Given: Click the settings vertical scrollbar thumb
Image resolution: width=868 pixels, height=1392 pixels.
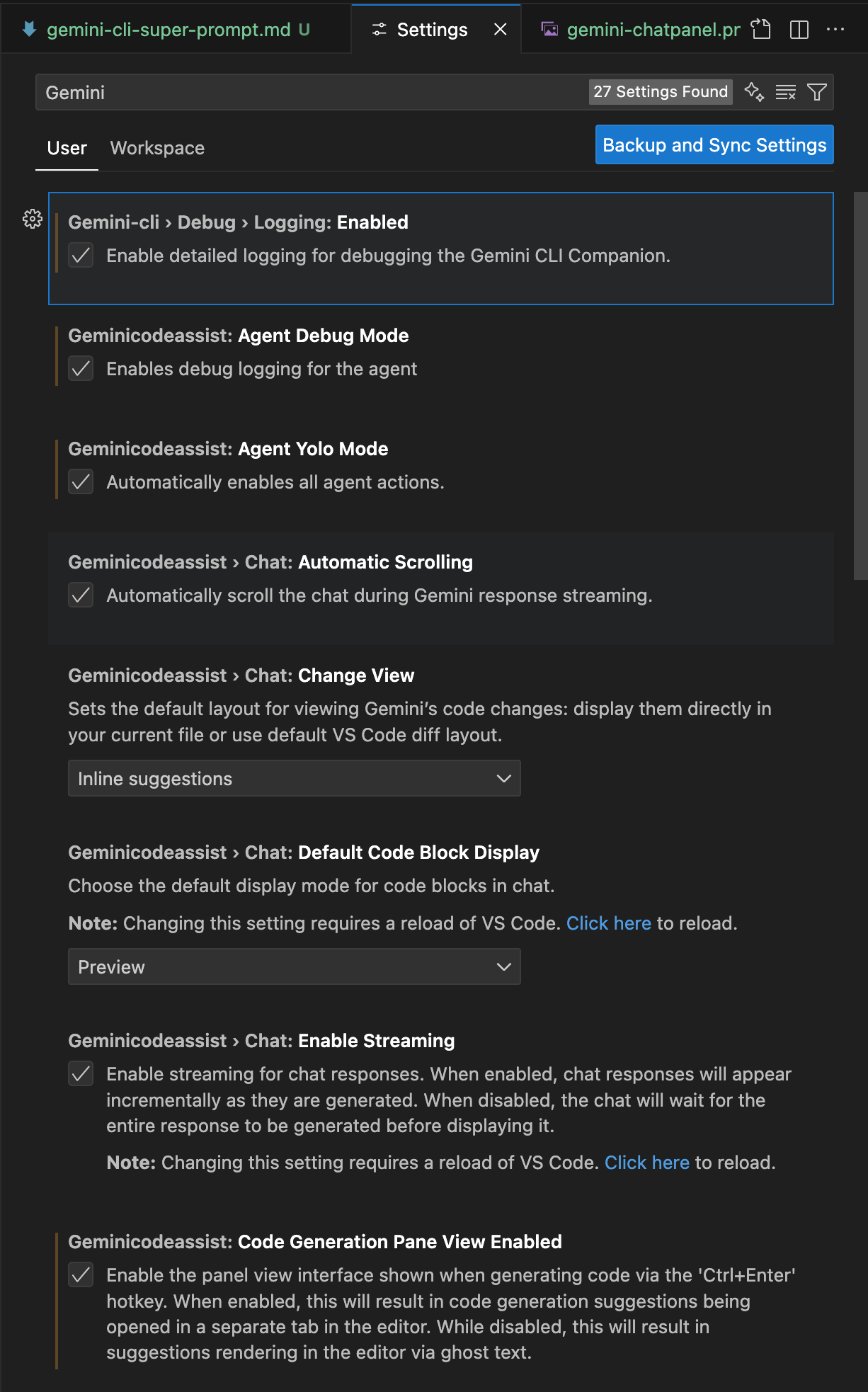Looking at the screenshot, I should pyautogui.click(x=860, y=386).
